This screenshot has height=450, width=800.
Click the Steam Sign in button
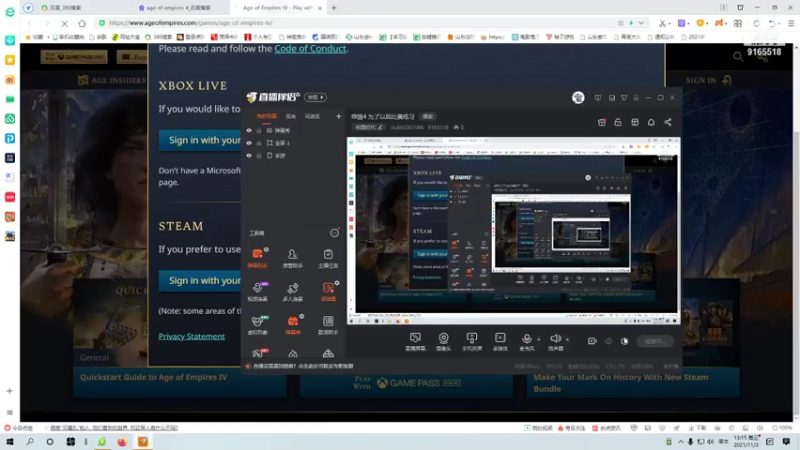point(200,281)
